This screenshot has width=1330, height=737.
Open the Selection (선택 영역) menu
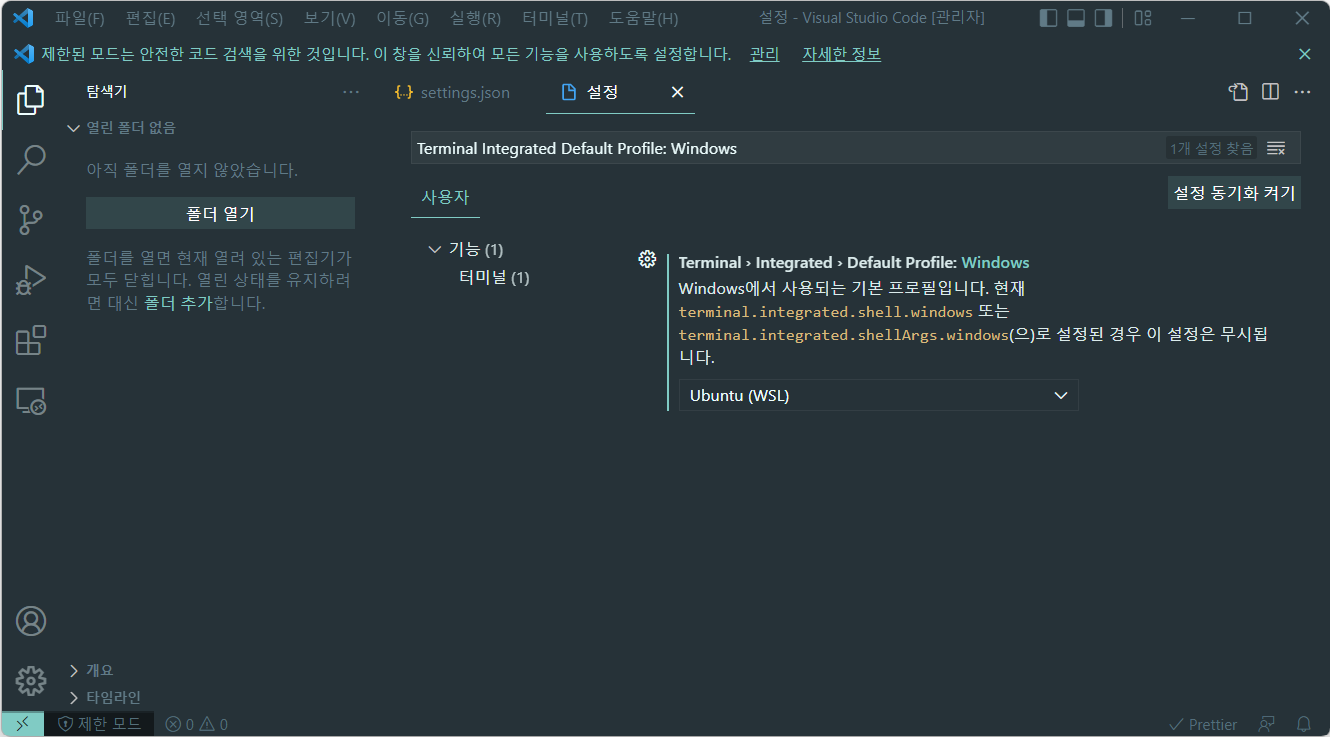coord(239,18)
